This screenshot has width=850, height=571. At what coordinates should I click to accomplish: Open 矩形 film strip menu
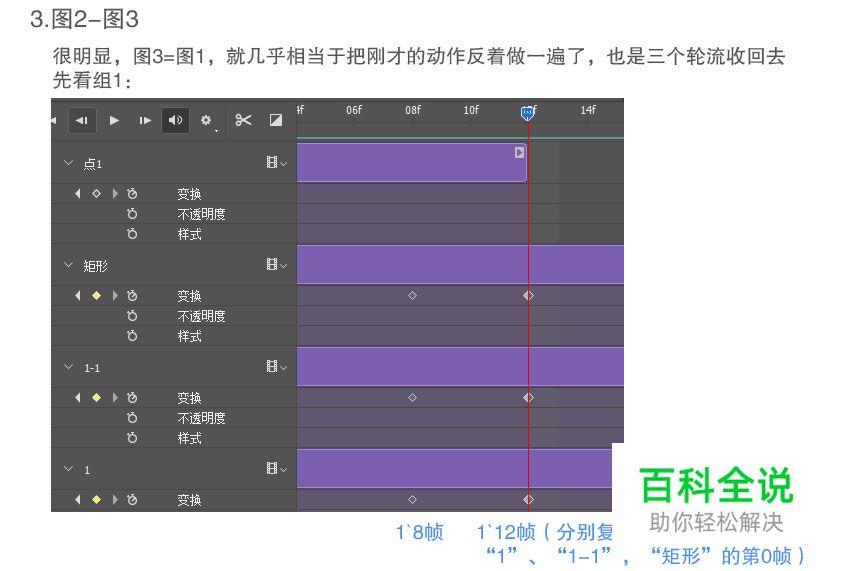pyautogui.click(x=276, y=265)
